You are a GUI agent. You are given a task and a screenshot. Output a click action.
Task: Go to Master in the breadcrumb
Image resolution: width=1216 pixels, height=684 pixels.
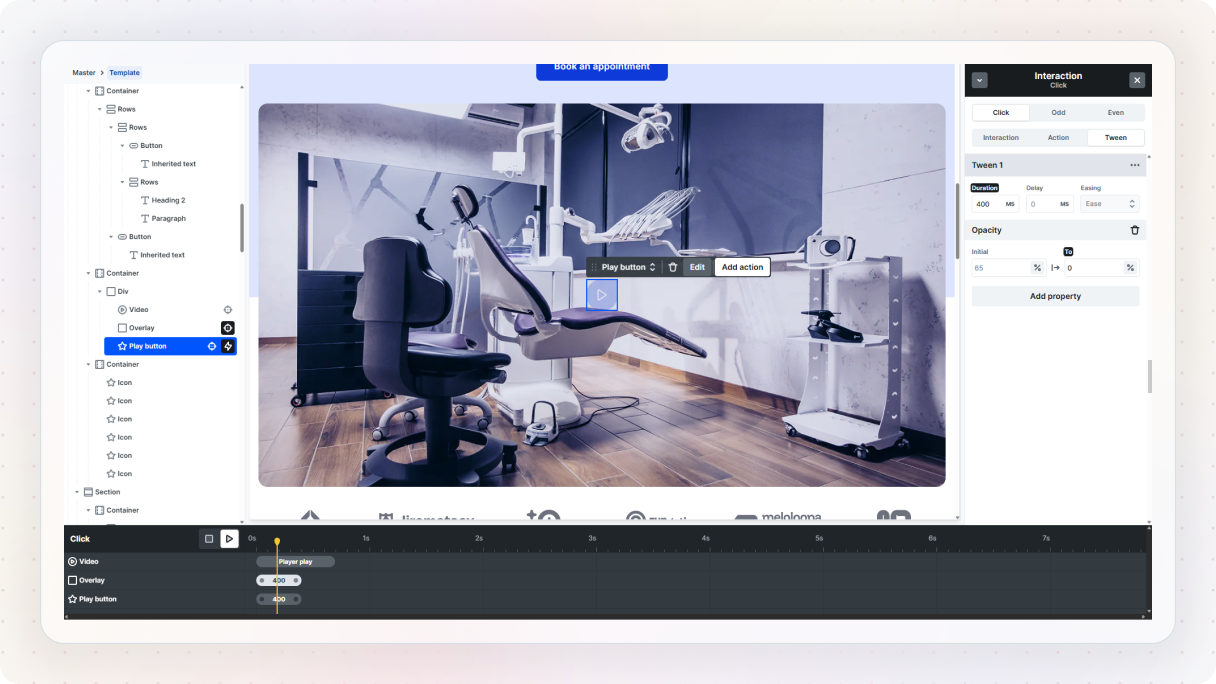(x=84, y=73)
